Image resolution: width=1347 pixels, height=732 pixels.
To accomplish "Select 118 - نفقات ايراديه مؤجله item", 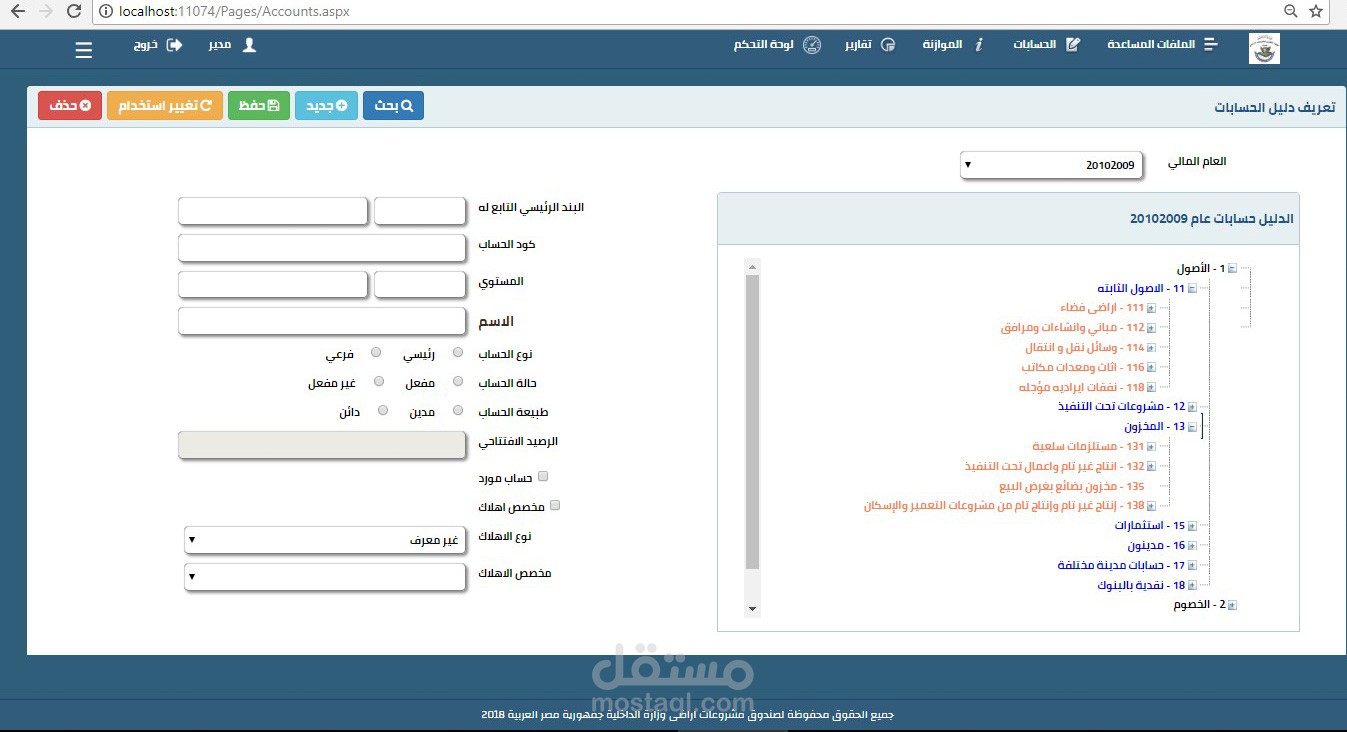I will click(x=1081, y=387).
